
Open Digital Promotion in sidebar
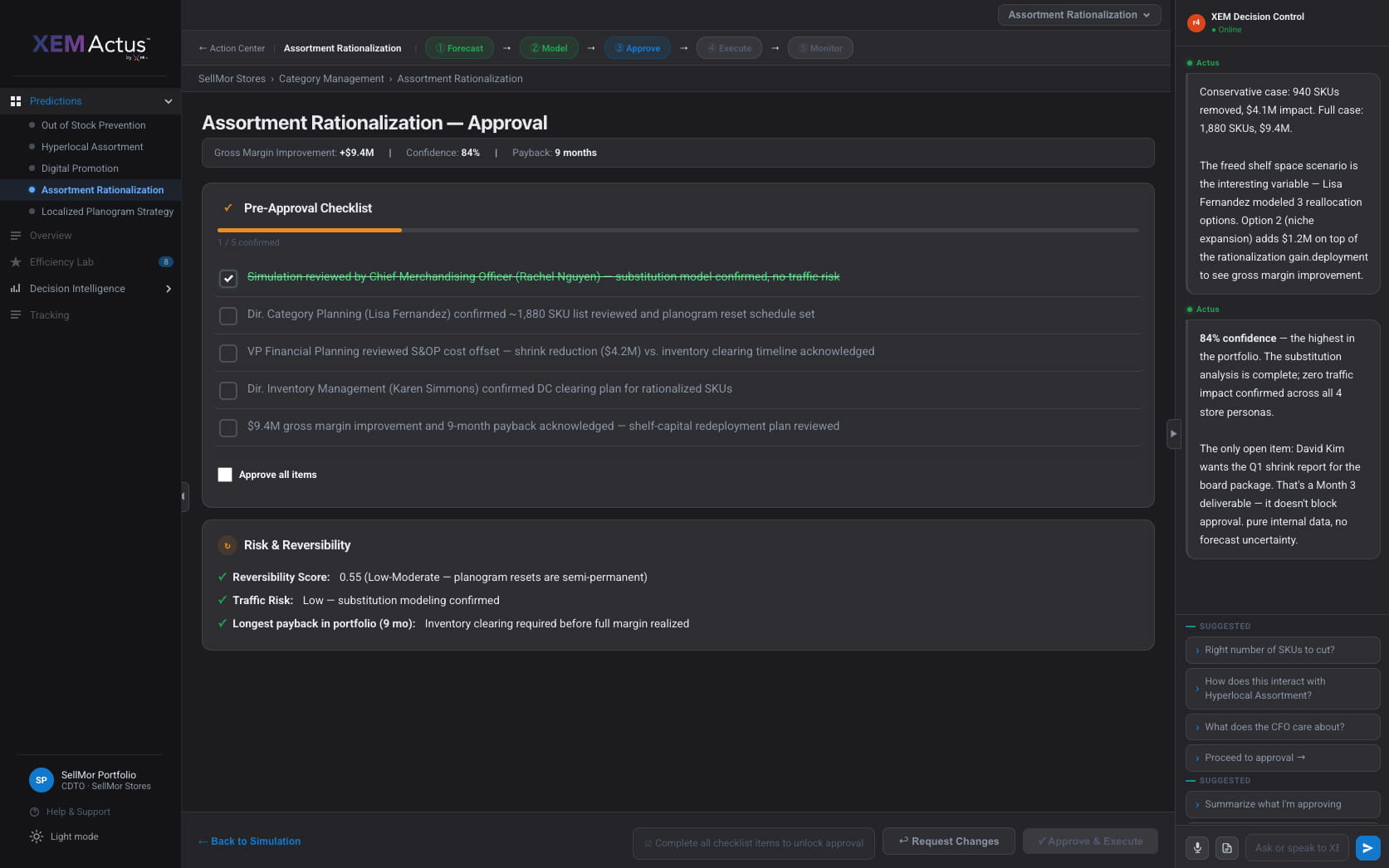[80, 168]
